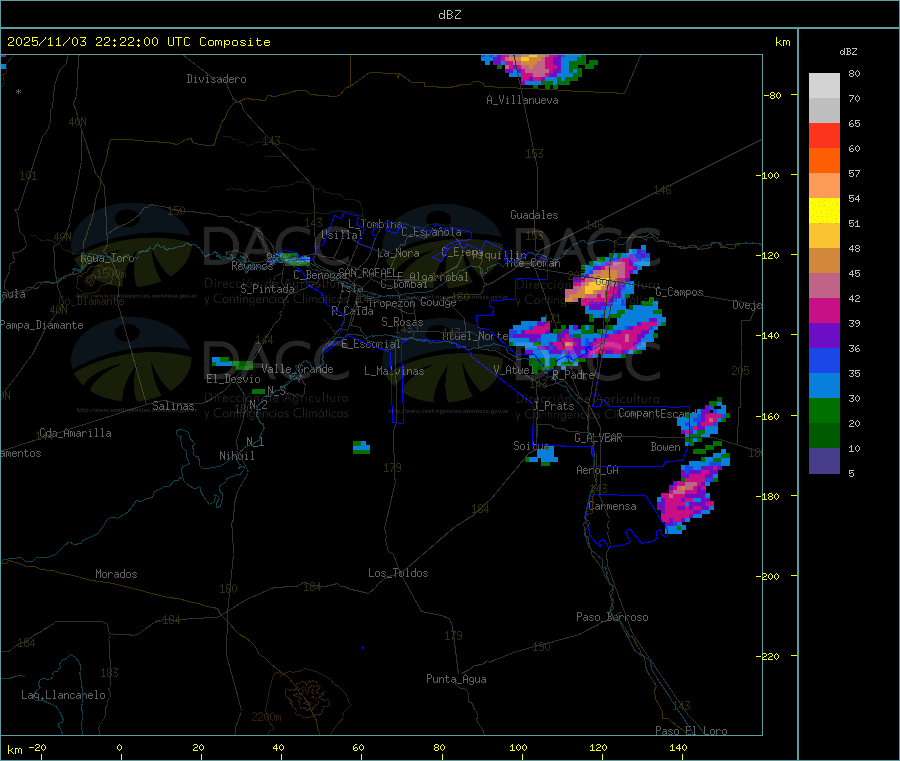
Task: Click the small isolated echo south of L_Malvinas
Action: (x=361, y=447)
